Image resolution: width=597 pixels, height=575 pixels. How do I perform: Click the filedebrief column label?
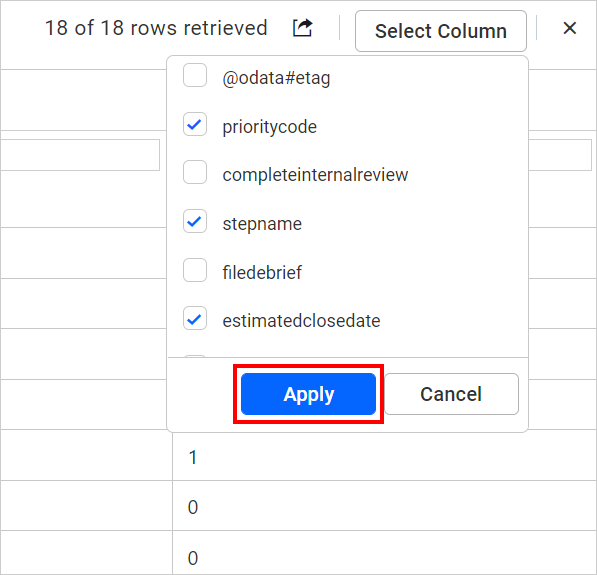pos(262,272)
